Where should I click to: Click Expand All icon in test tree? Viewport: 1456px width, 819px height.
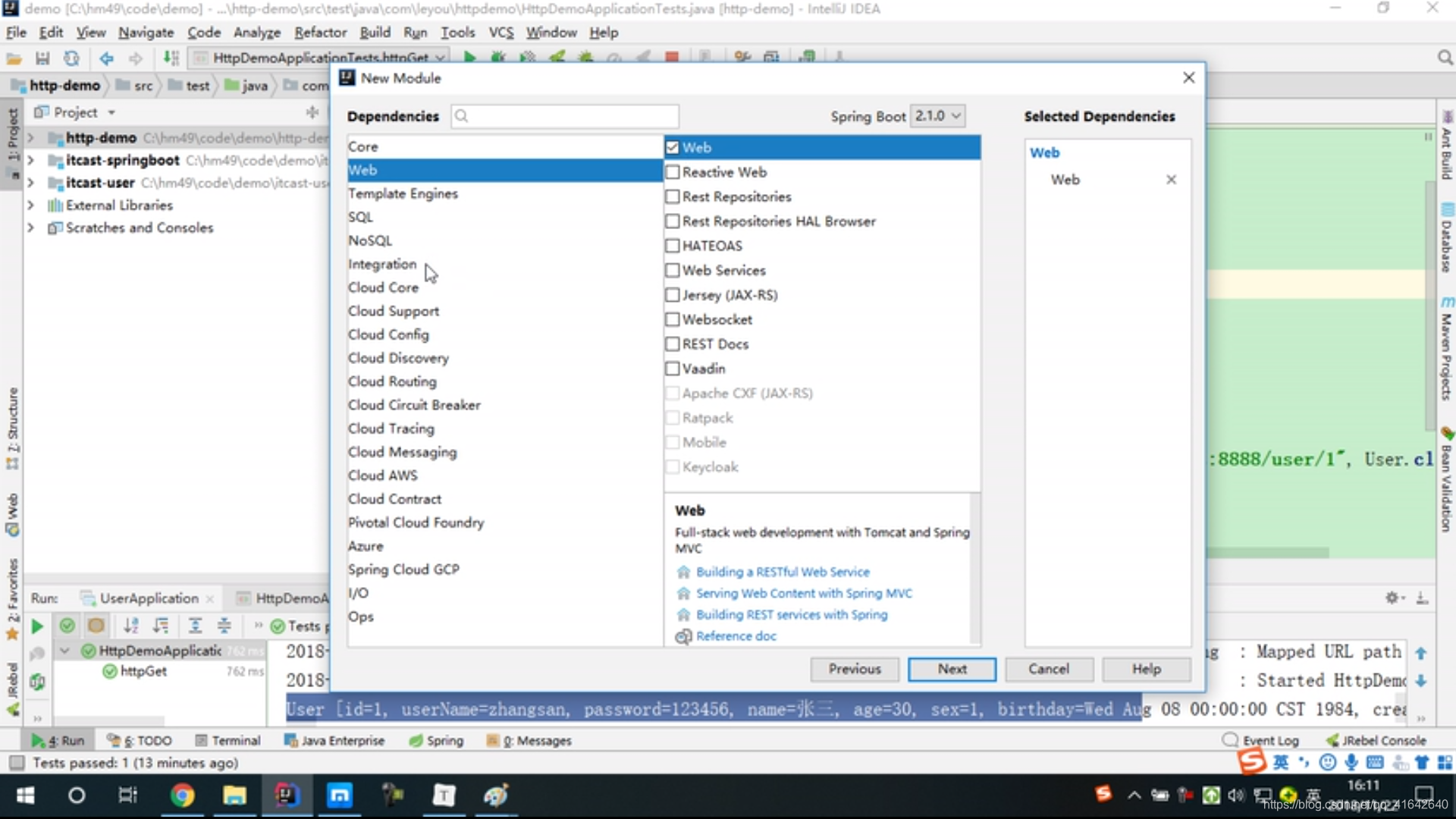(195, 626)
